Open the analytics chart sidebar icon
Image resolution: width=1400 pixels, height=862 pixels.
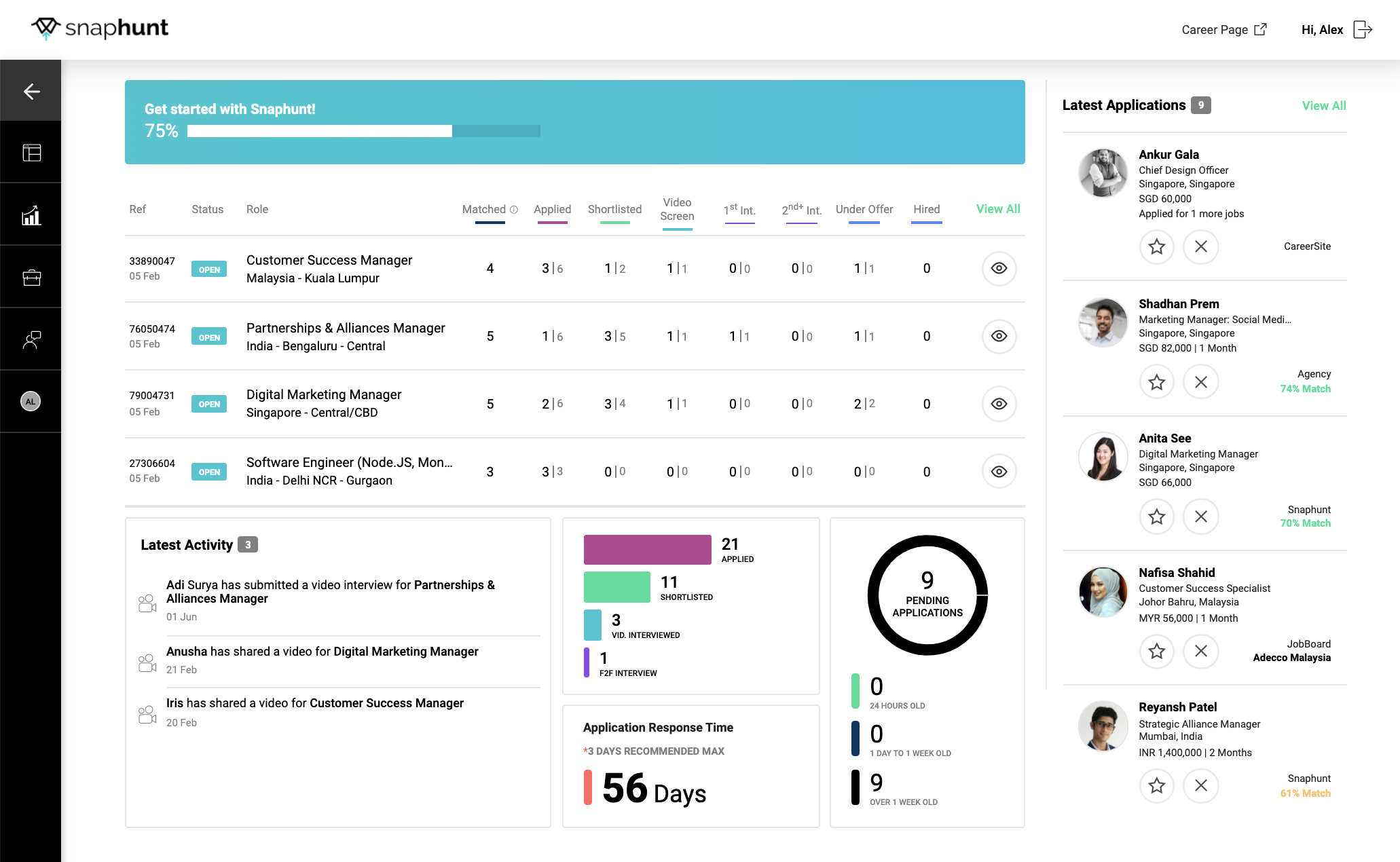[x=31, y=215]
